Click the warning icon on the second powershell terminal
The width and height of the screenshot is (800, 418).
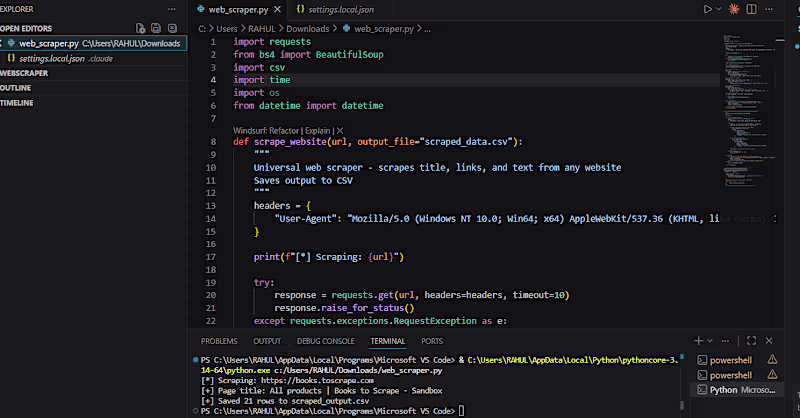[x=772, y=375]
